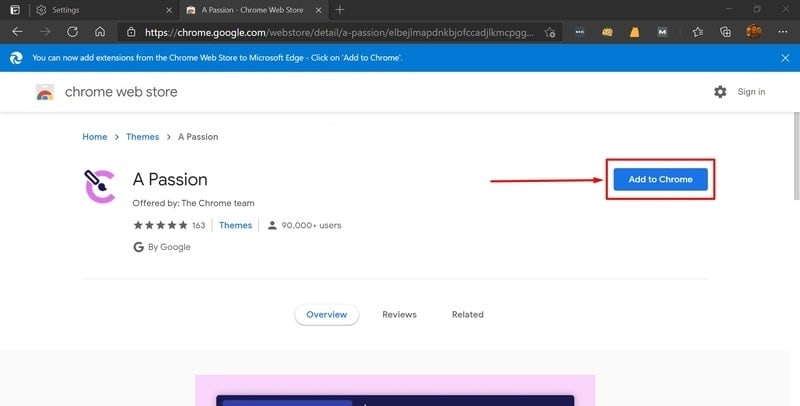The height and width of the screenshot is (406, 800).
Task: Select the A Passion - Chrome Web Store tab
Action: [252, 10]
